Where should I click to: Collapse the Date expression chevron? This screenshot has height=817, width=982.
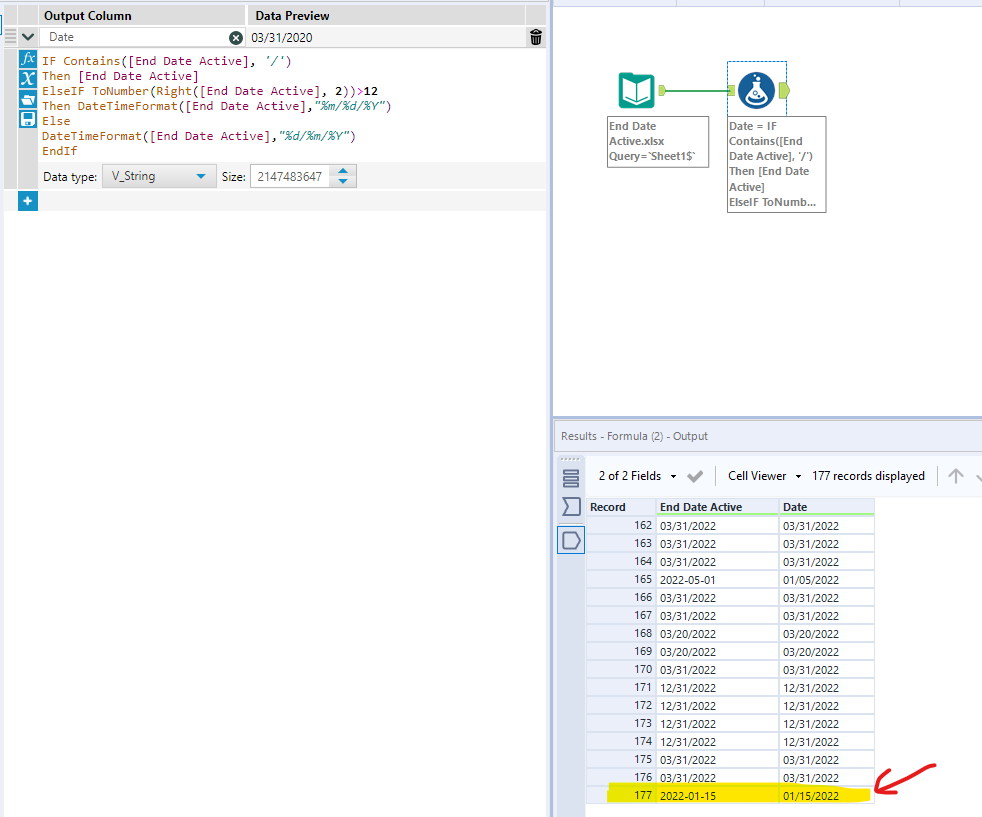click(x=28, y=37)
